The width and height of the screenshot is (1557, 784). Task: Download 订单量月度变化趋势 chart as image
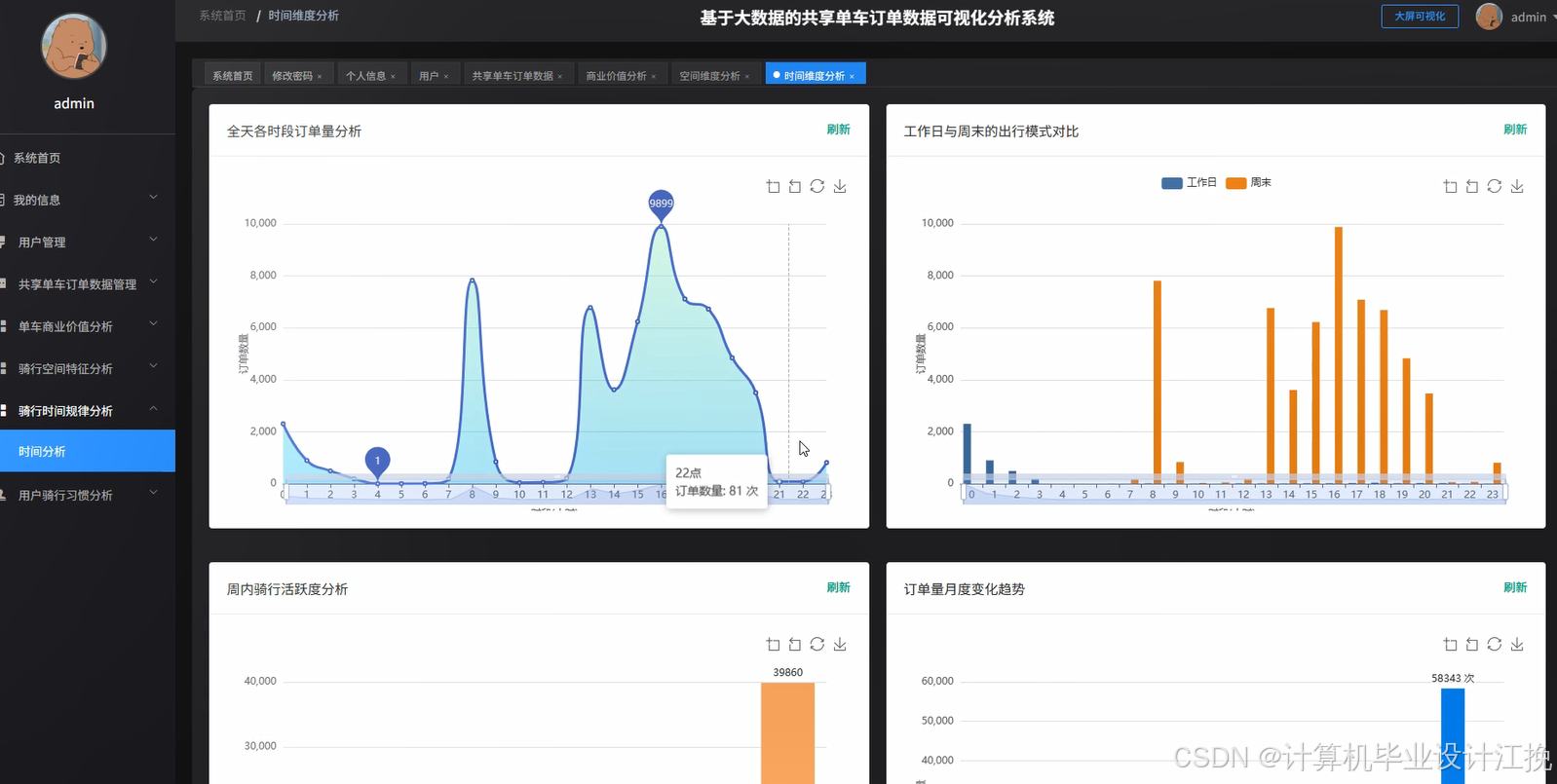click(x=1517, y=644)
